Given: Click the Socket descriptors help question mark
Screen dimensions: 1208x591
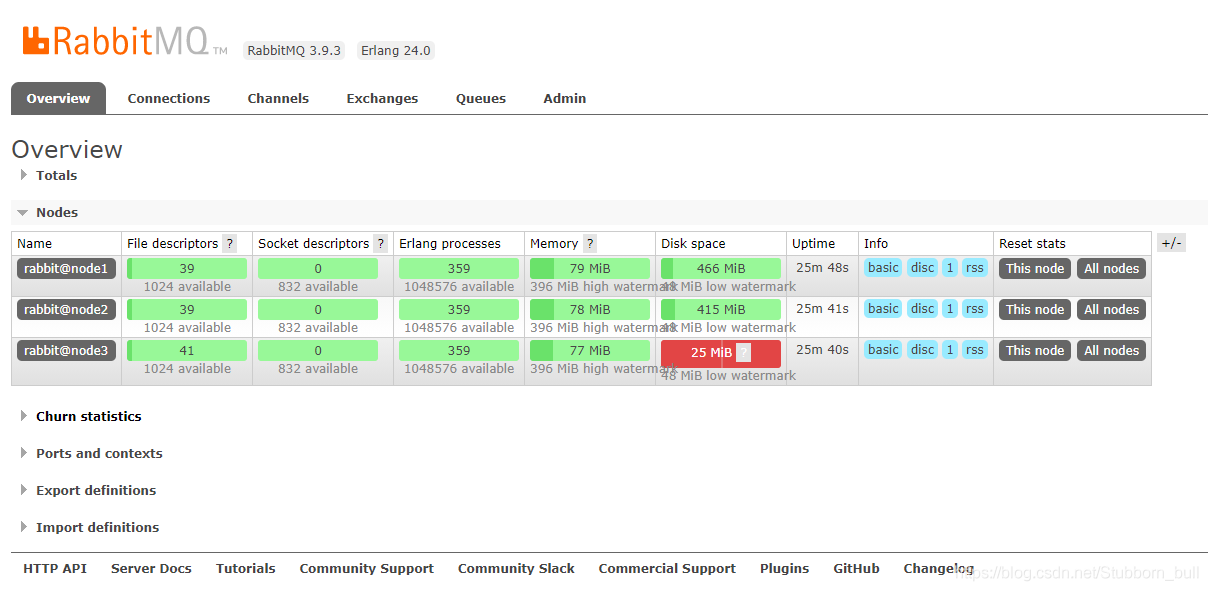Looking at the screenshot, I should click(380, 244).
